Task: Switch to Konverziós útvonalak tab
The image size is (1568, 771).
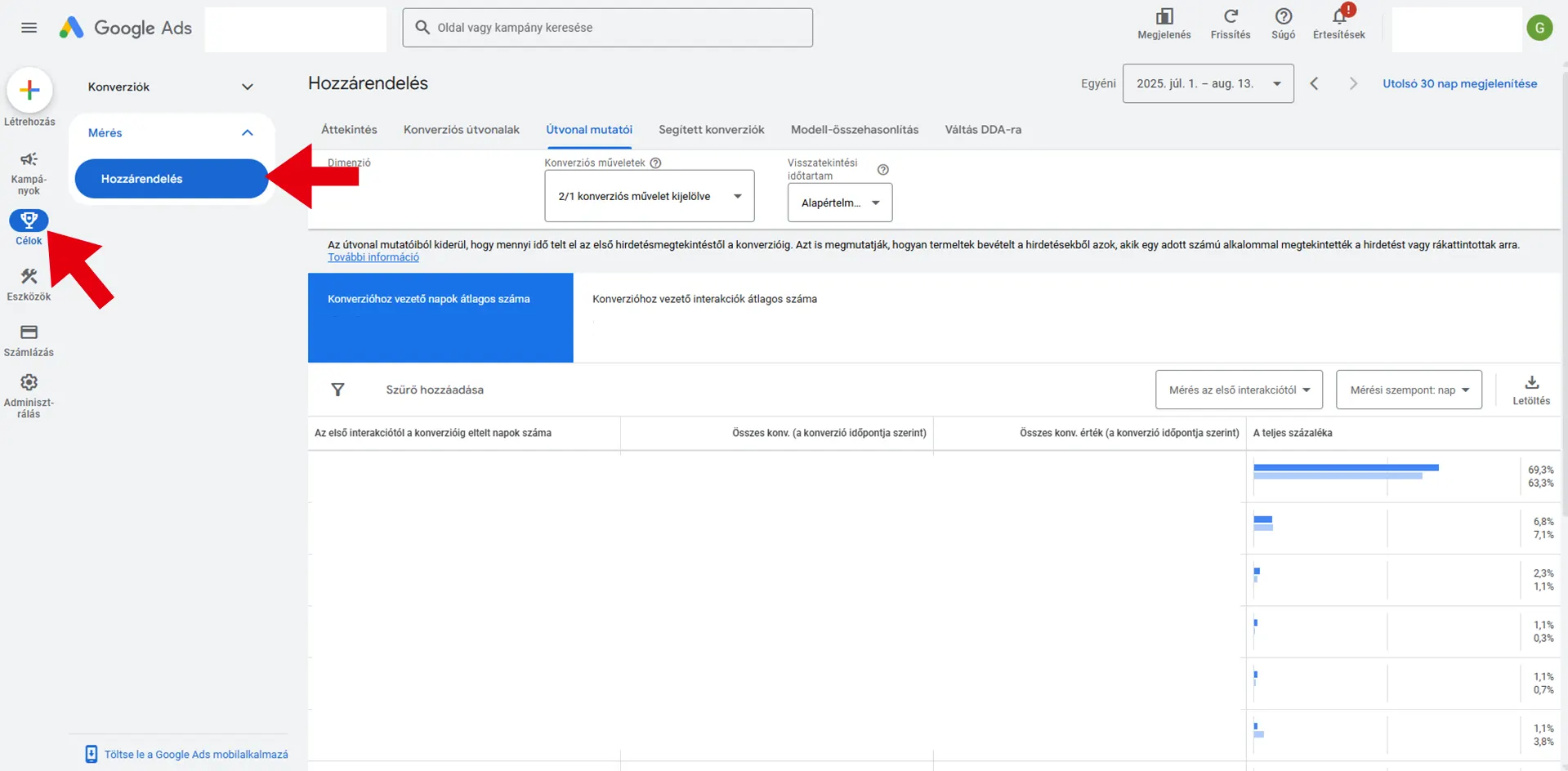Action: click(x=461, y=130)
